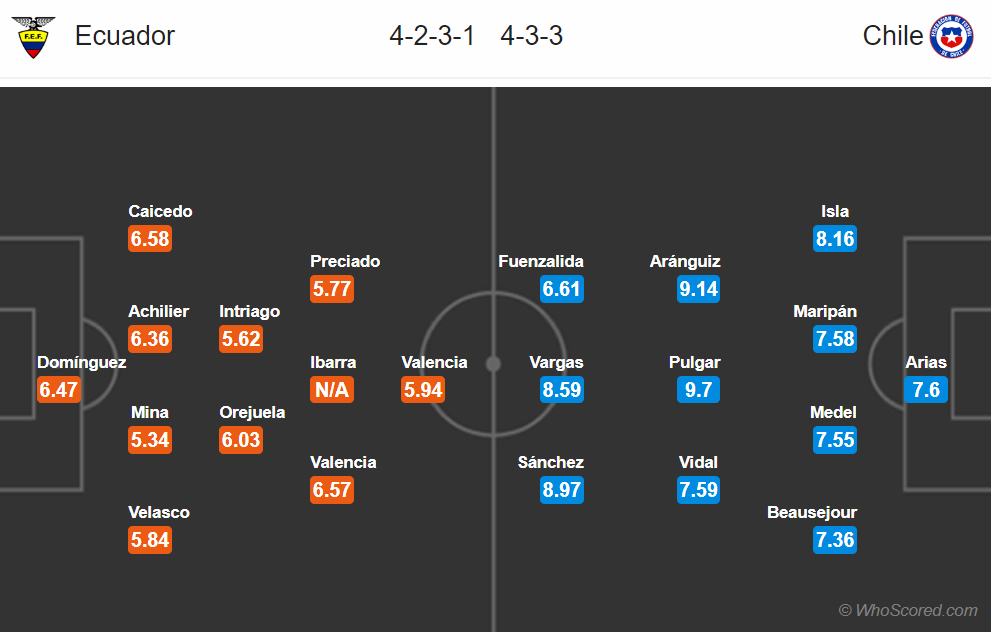
Task: Open player Vidal's name link
Action: pos(698,462)
